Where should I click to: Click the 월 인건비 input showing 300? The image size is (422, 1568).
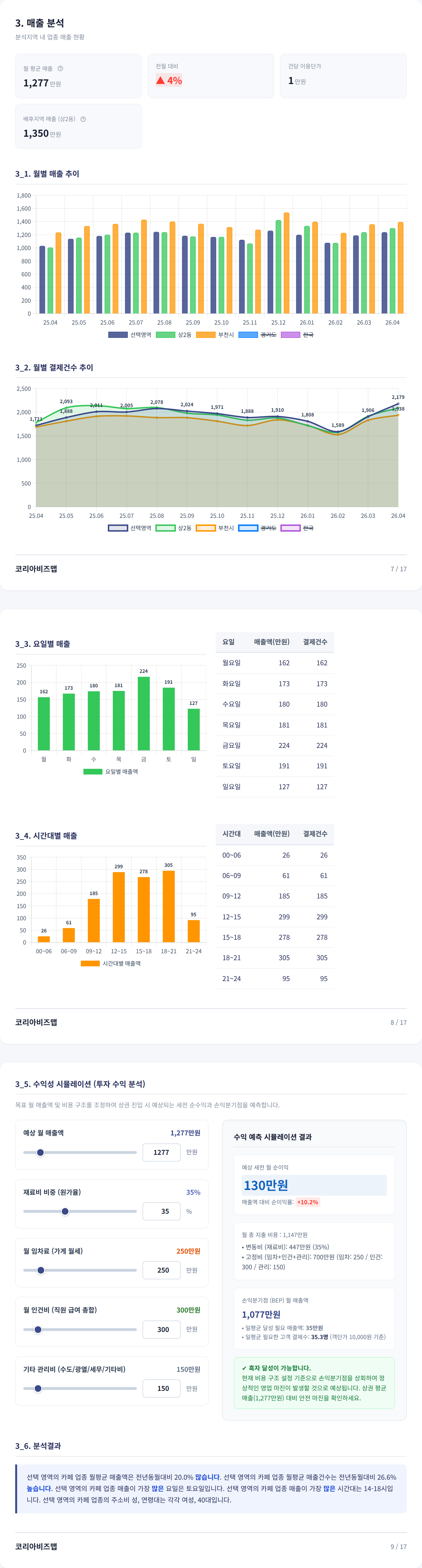[161, 1329]
